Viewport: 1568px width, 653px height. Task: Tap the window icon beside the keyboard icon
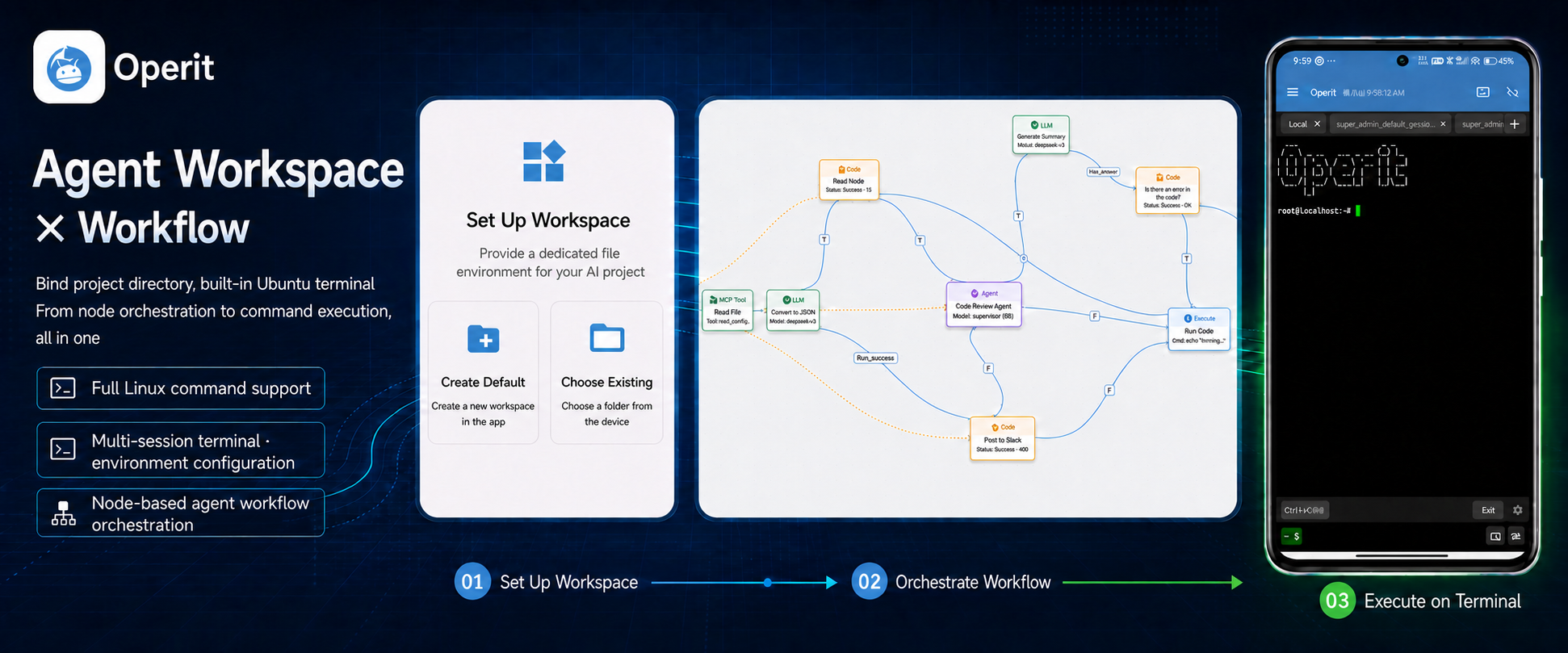1495,536
